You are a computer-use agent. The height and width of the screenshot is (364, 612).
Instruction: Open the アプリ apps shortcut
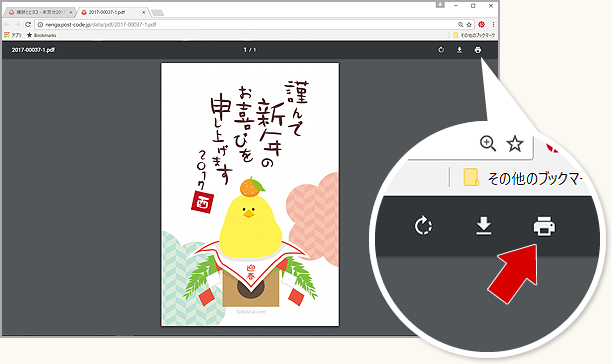click(13, 35)
